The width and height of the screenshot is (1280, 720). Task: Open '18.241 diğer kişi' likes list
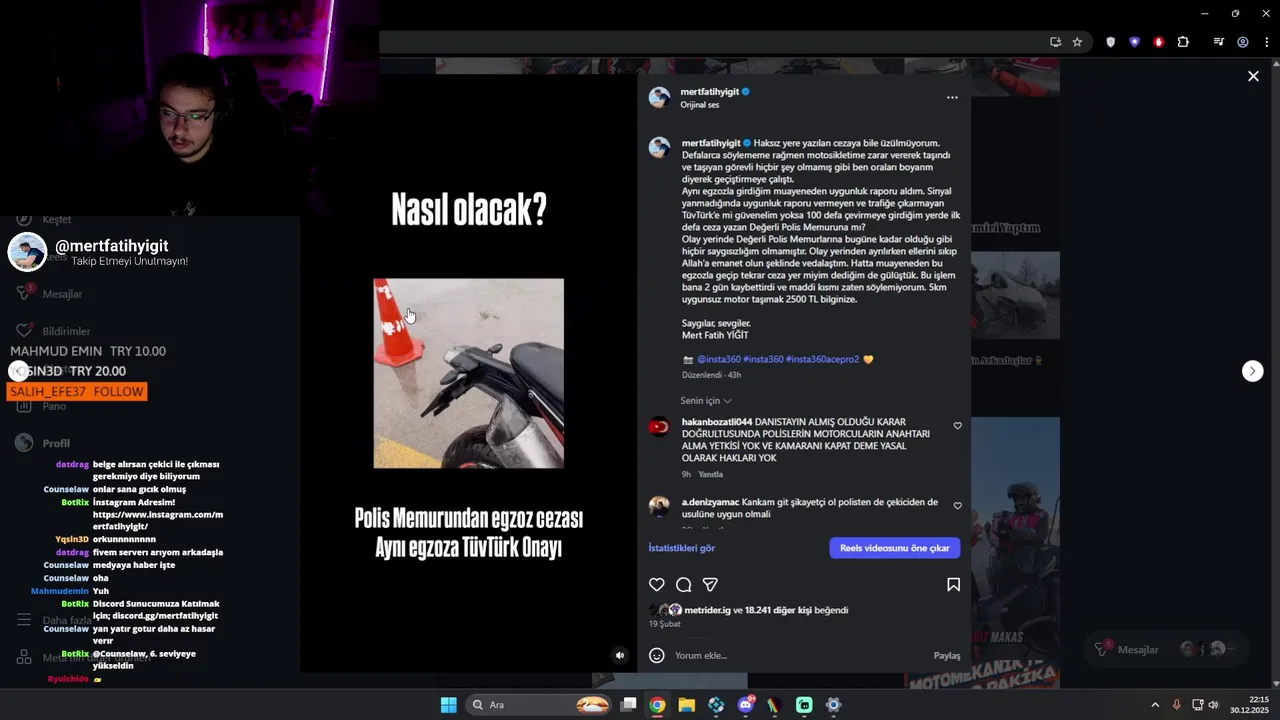[777, 610]
